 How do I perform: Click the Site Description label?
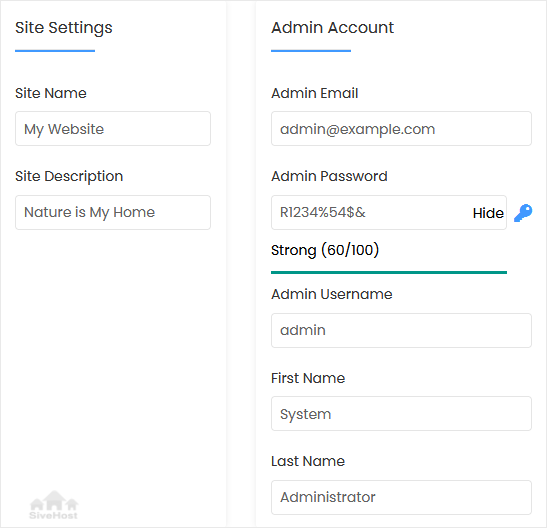[x=69, y=176]
